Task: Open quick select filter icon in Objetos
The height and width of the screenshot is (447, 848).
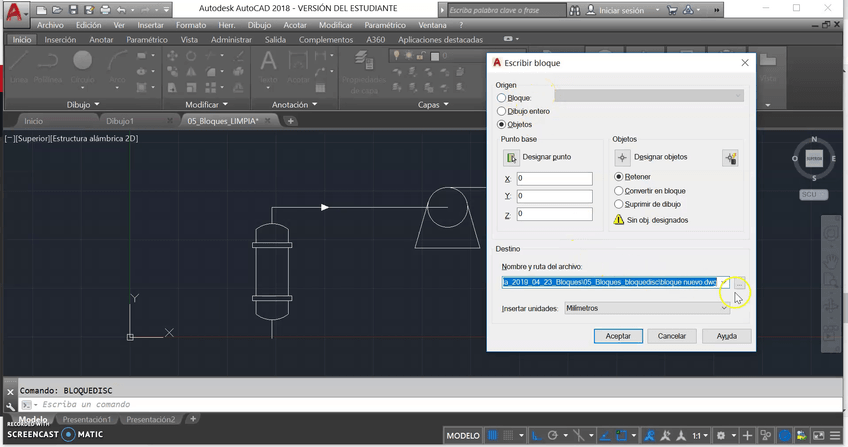Action: coord(730,158)
